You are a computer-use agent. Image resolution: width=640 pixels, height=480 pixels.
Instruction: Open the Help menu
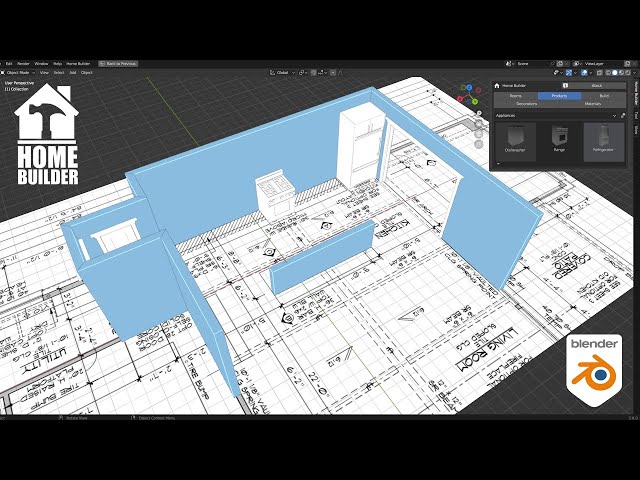click(x=58, y=64)
